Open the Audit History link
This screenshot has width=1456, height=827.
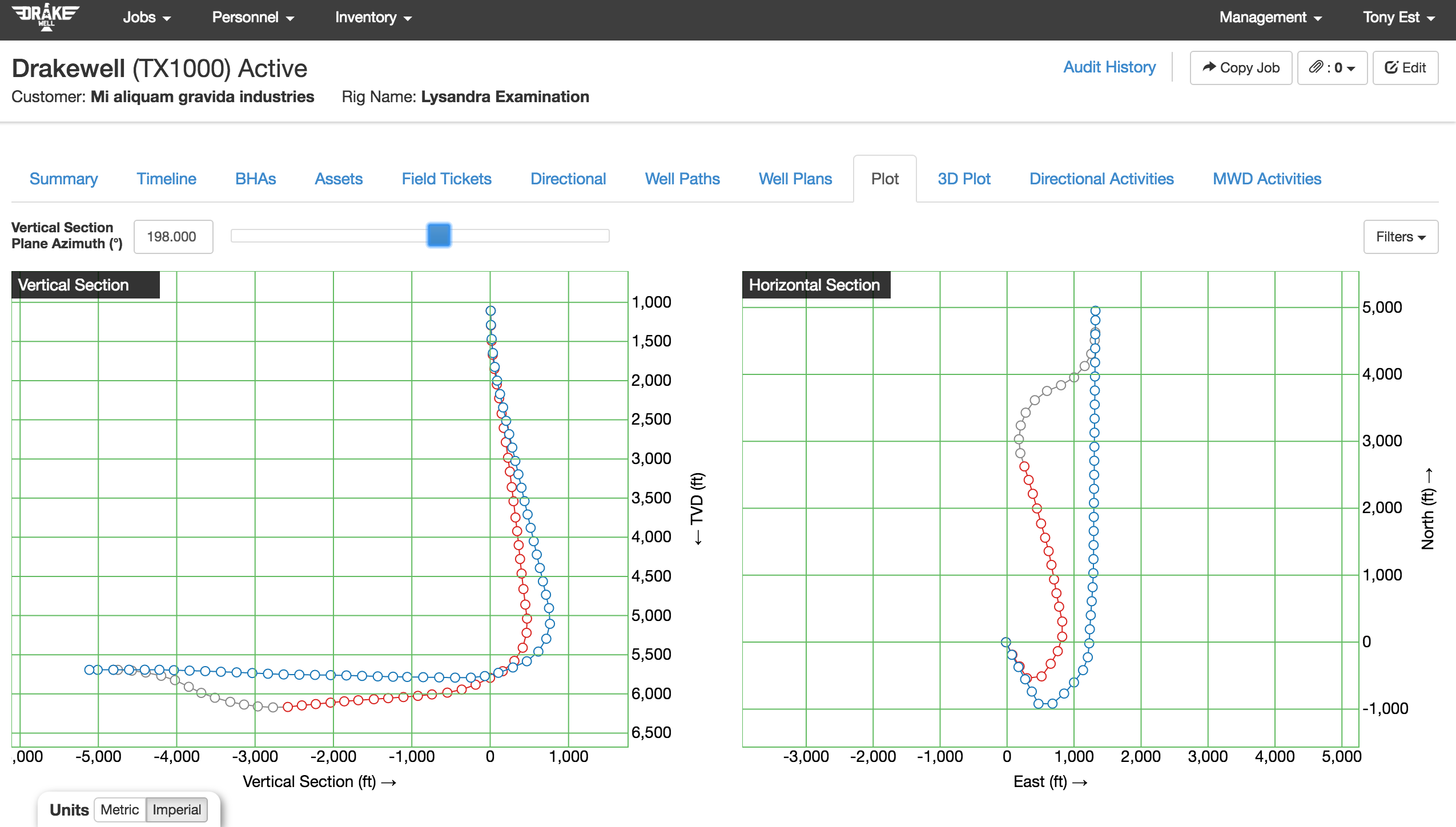1109,67
